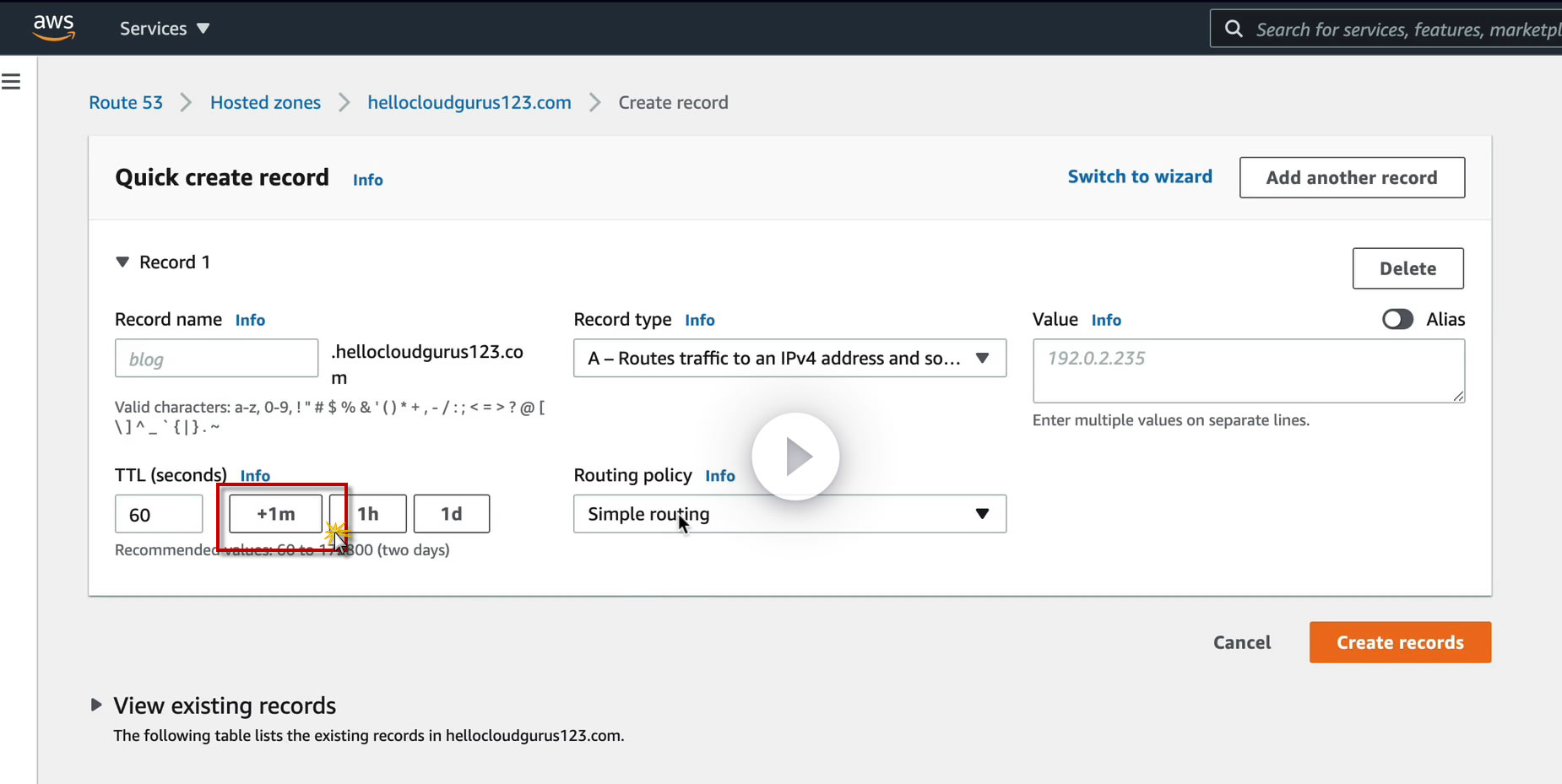Open hellocloudgurus123.com breadcrumb link
This screenshot has height=784, width=1562.
pos(469,103)
